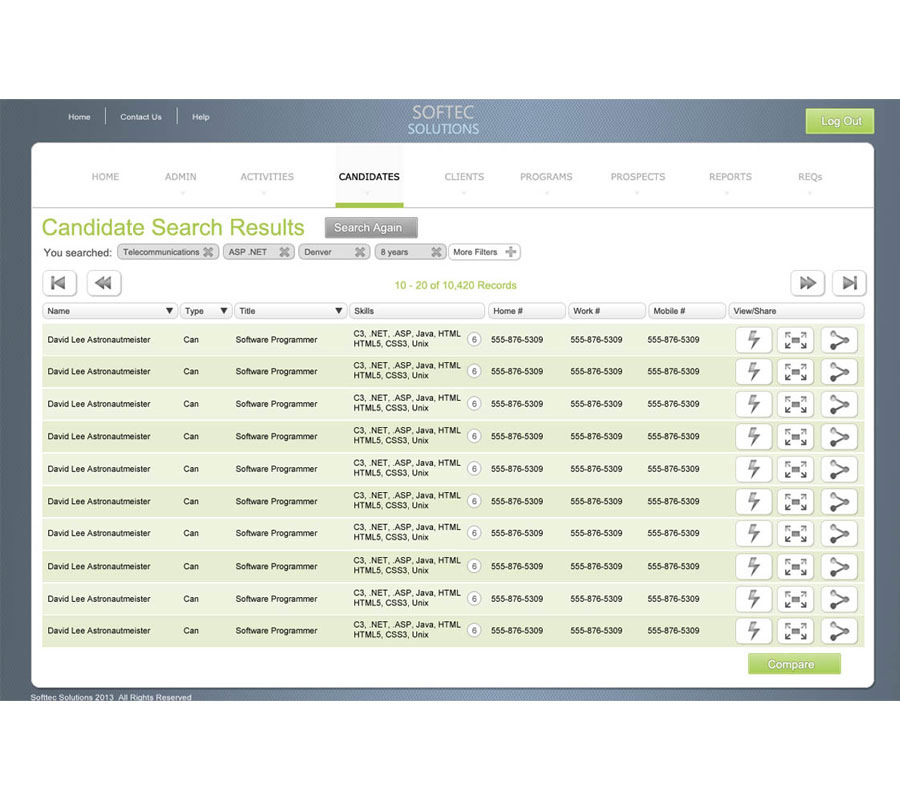900x800 pixels.
Task: Show the skills count badge in first row
Action: point(474,340)
